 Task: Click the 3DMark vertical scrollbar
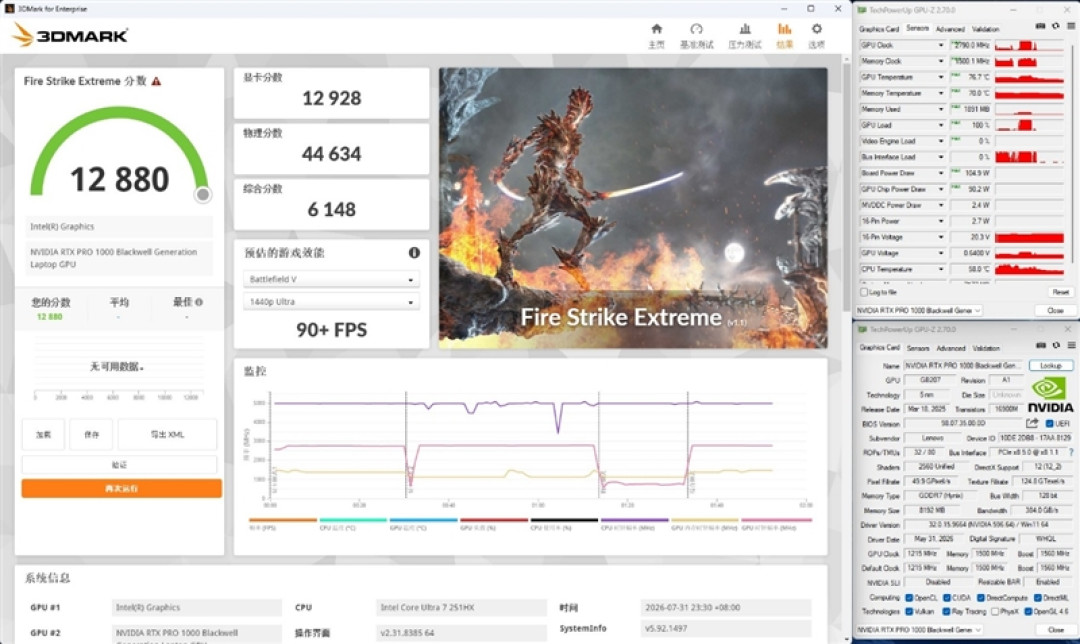point(846,186)
